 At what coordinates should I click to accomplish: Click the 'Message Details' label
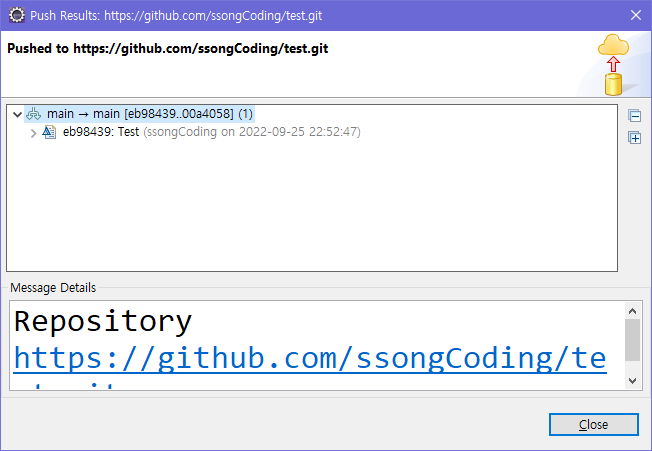[x=53, y=288]
